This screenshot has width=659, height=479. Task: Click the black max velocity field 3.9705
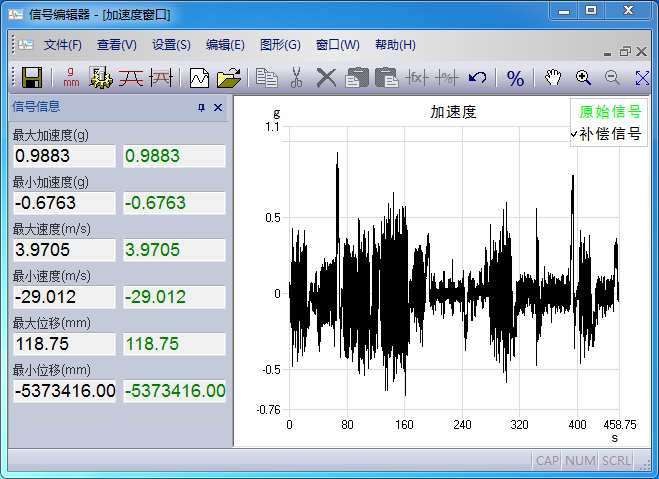pyautogui.click(x=64, y=250)
